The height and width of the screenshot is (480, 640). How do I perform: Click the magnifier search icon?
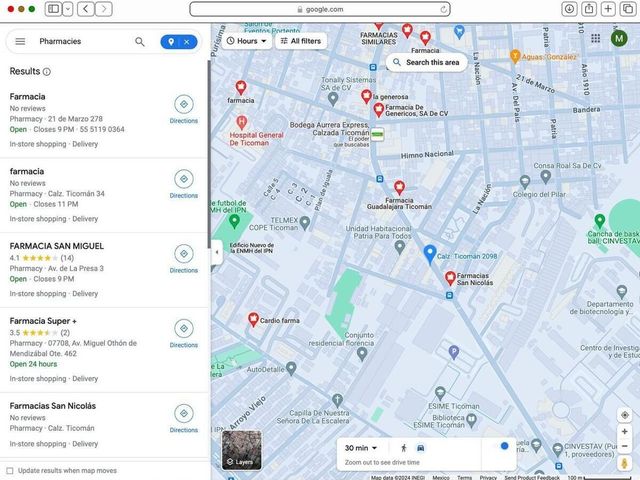[140, 42]
